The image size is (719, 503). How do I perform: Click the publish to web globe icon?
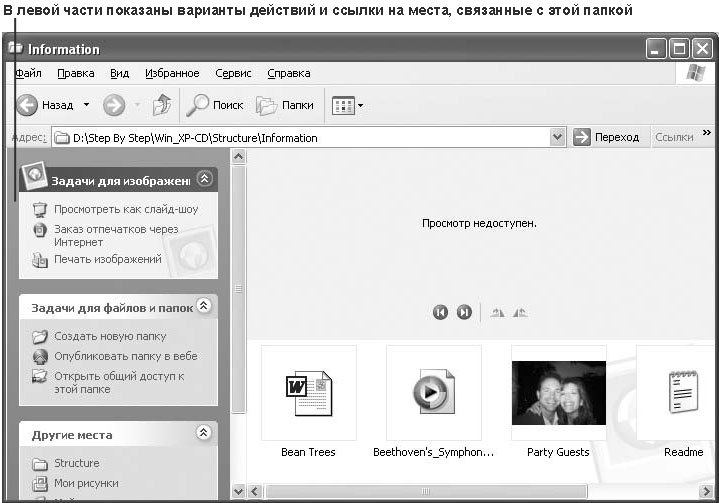point(40,357)
